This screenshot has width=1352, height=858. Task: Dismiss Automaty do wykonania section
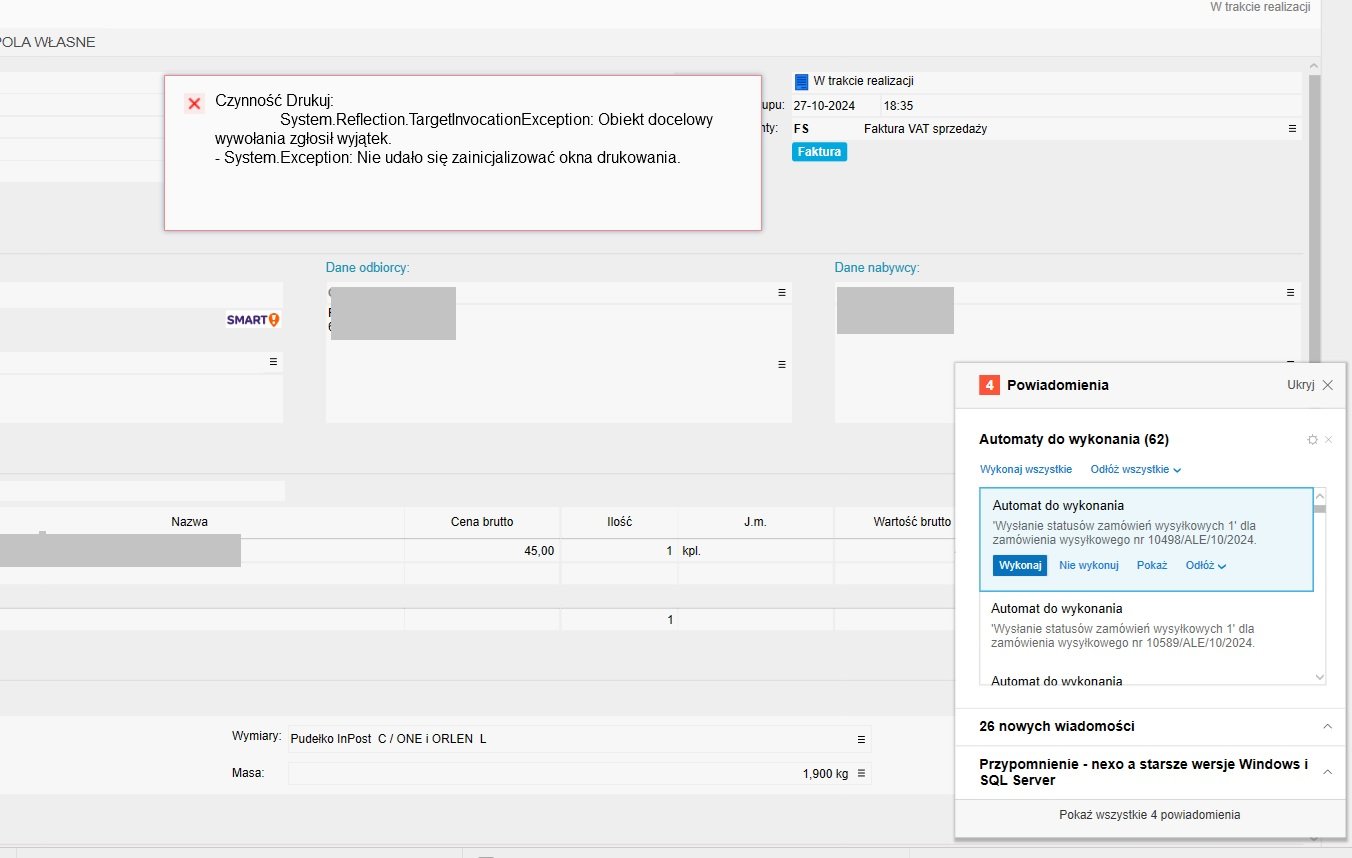point(1329,440)
